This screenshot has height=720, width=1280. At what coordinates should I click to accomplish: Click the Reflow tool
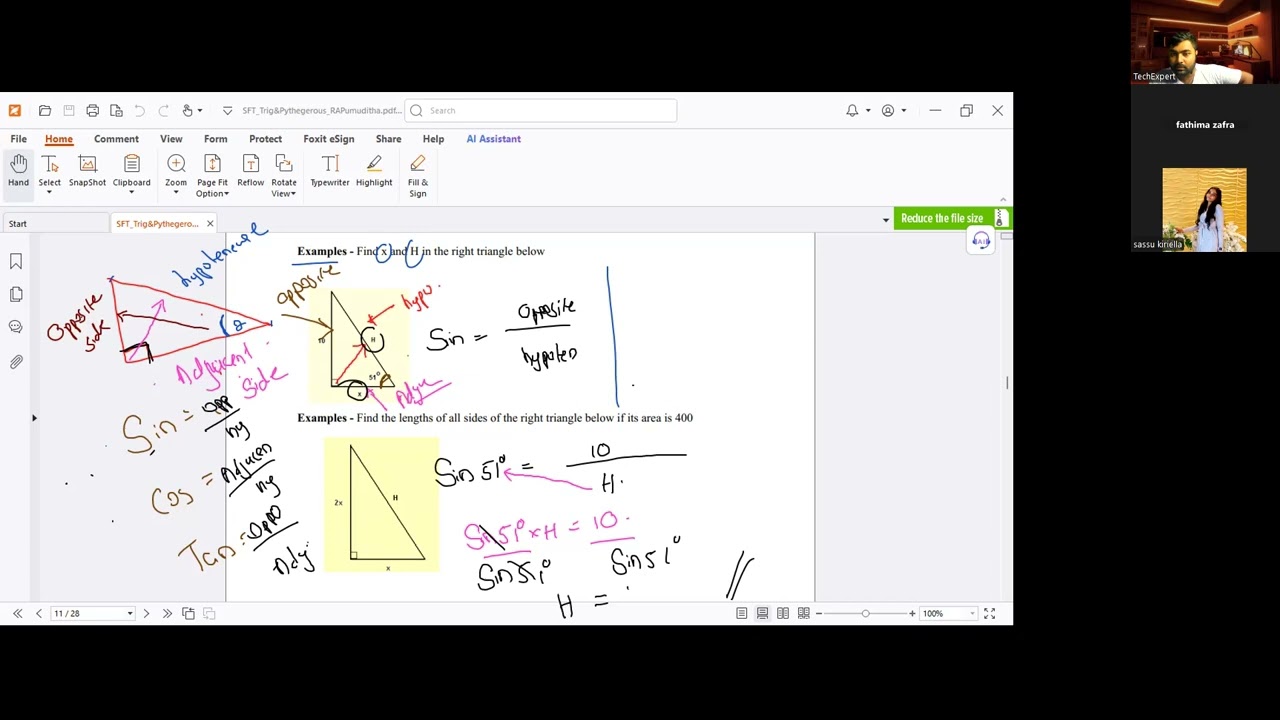click(x=250, y=171)
